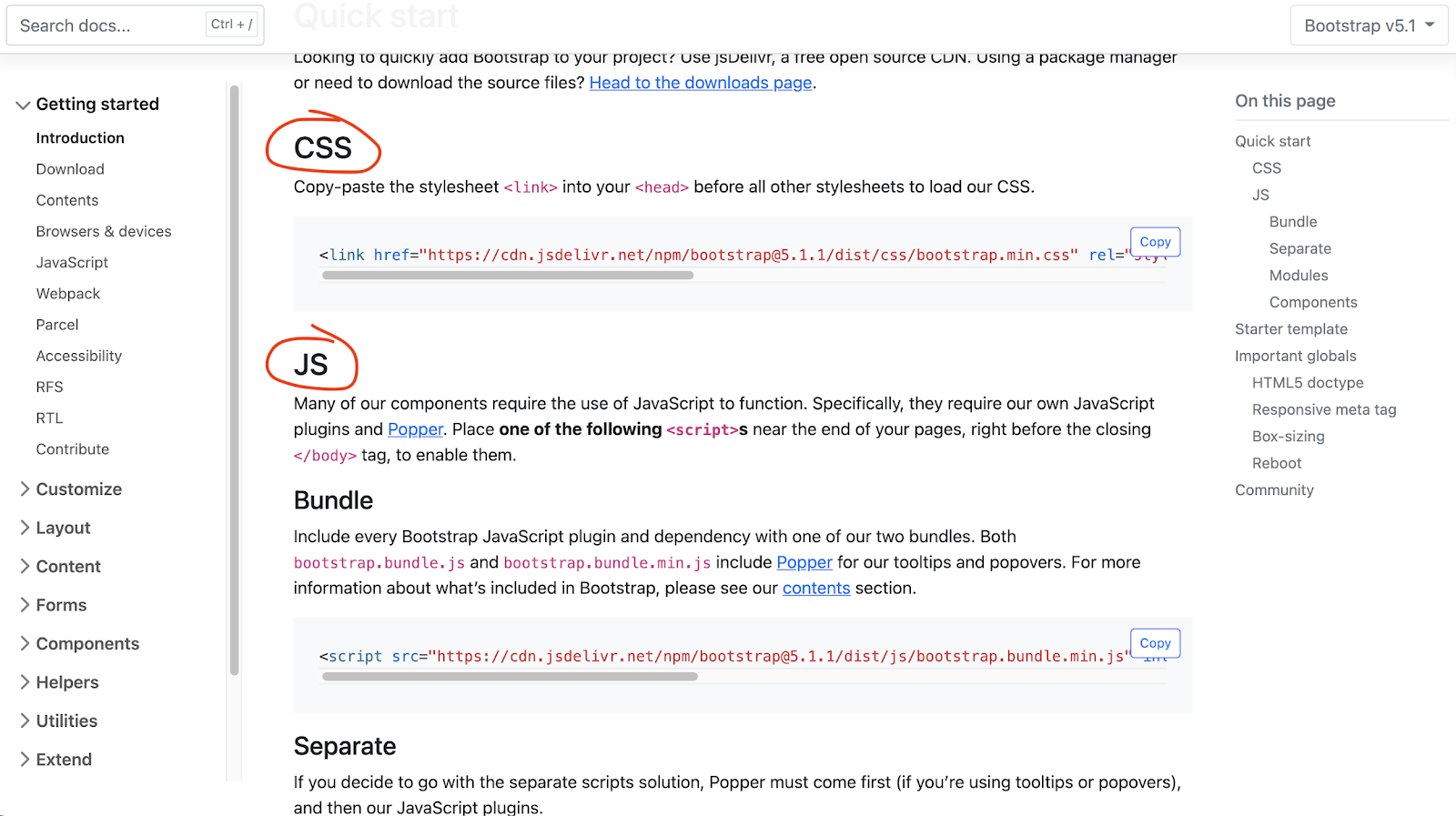The width and height of the screenshot is (1456, 816).
Task: Open the Accessibility sidebar item
Action: [79, 356]
